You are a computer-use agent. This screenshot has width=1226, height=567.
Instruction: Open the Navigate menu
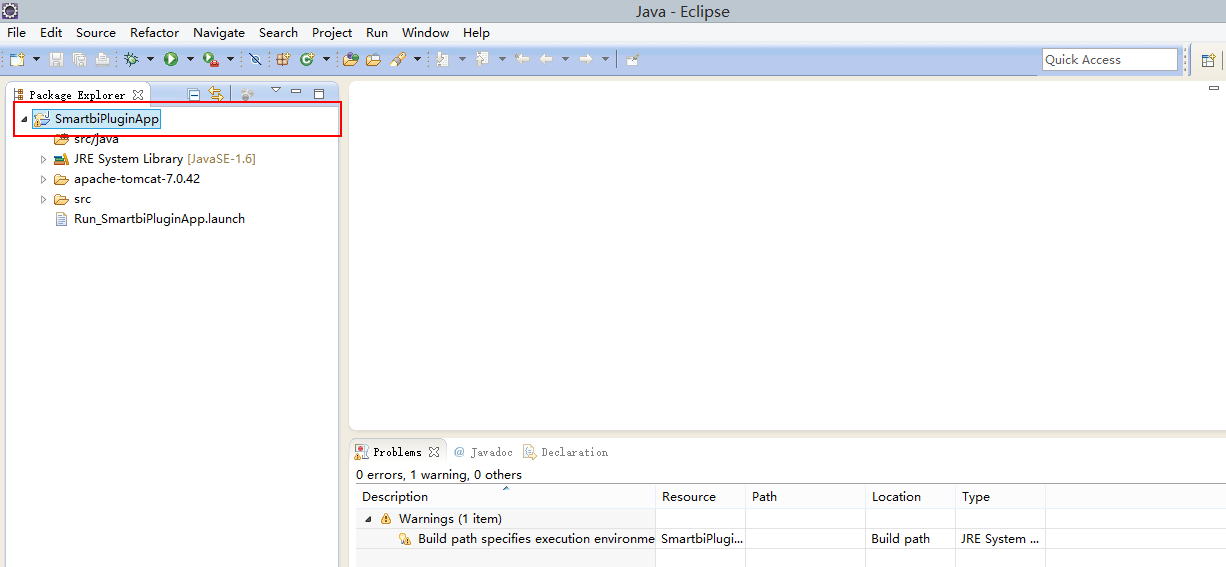(x=219, y=32)
